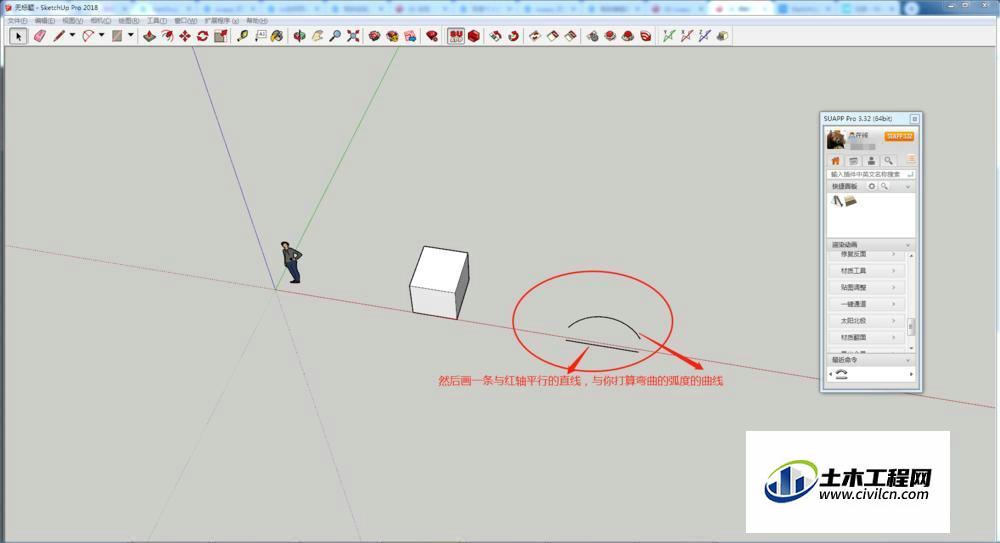Image resolution: width=1000 pixels, height=543 pixels.
Task: Click the blue axis-line toolbar icon
Action: (703, 36)
